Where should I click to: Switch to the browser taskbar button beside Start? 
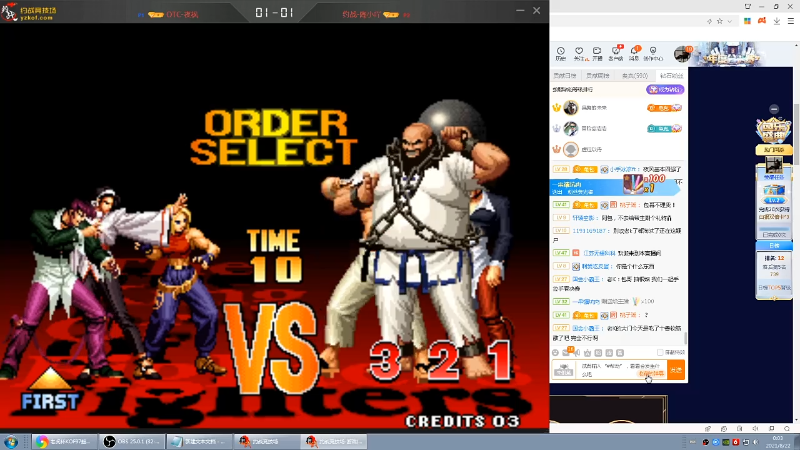click(65, 441)
